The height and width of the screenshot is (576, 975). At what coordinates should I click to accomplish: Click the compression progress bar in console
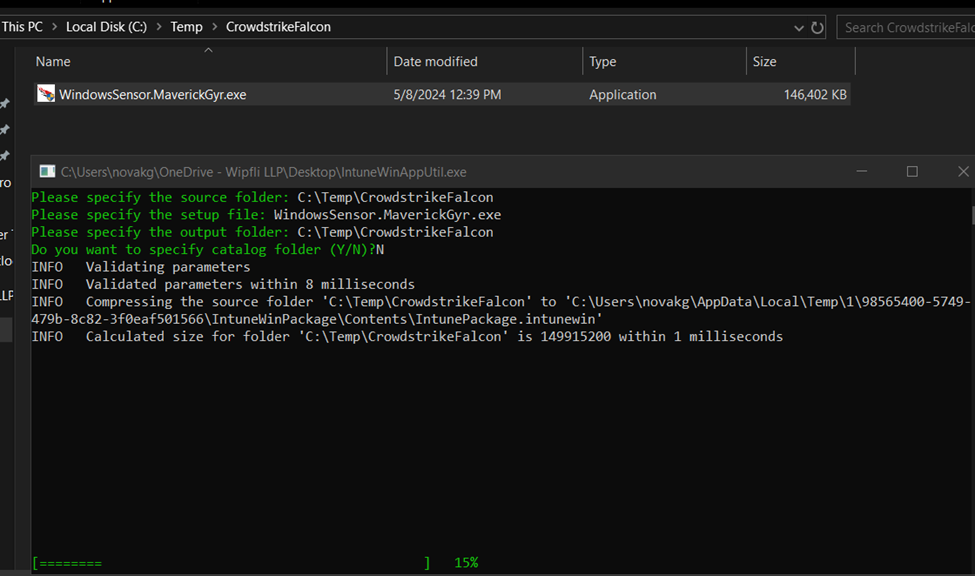[x=231, y=563]
